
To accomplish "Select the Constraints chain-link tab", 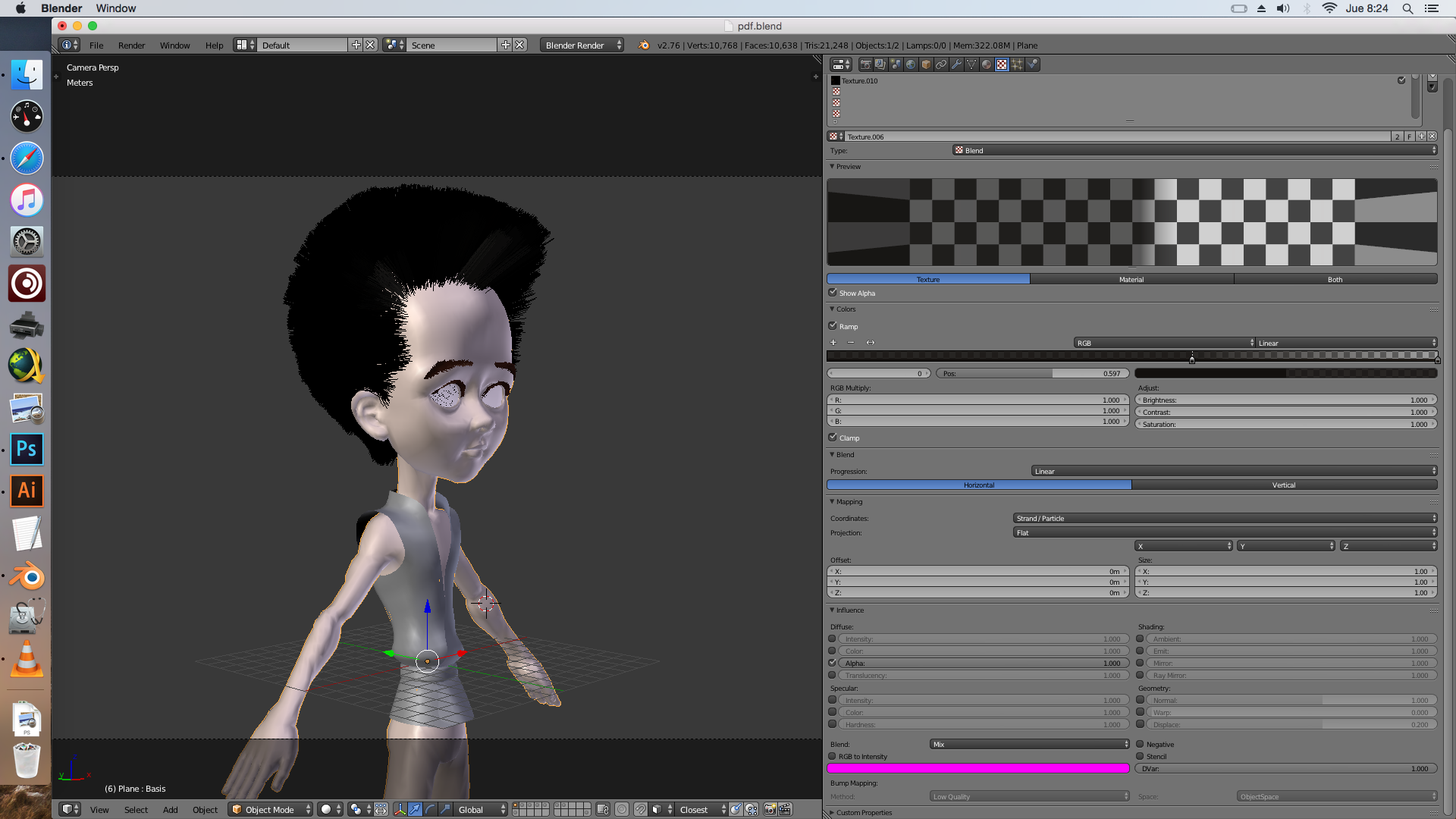I will [x=941, y=64].
